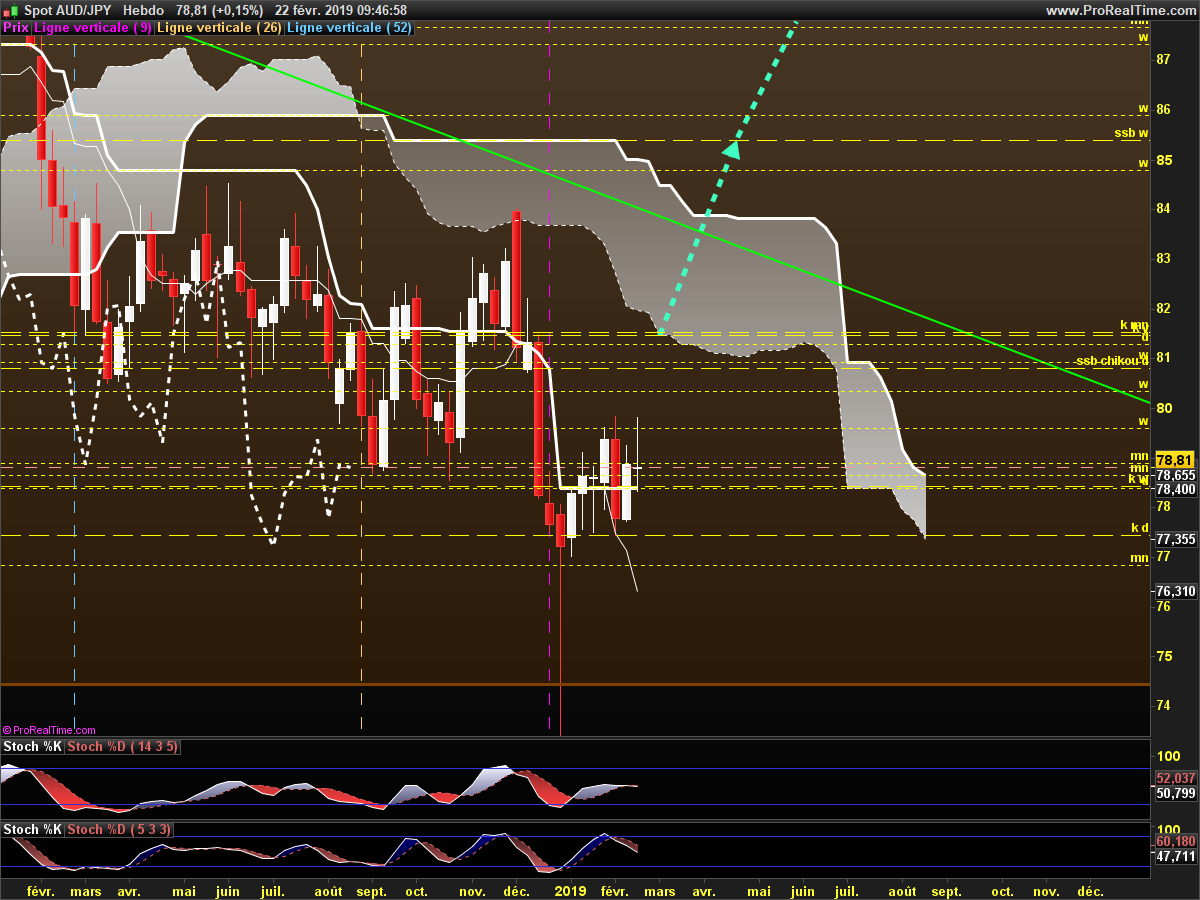The image size is (1200, 900).
Task: Select the 77,355 price level tag
Action: tap(1176, 539)
